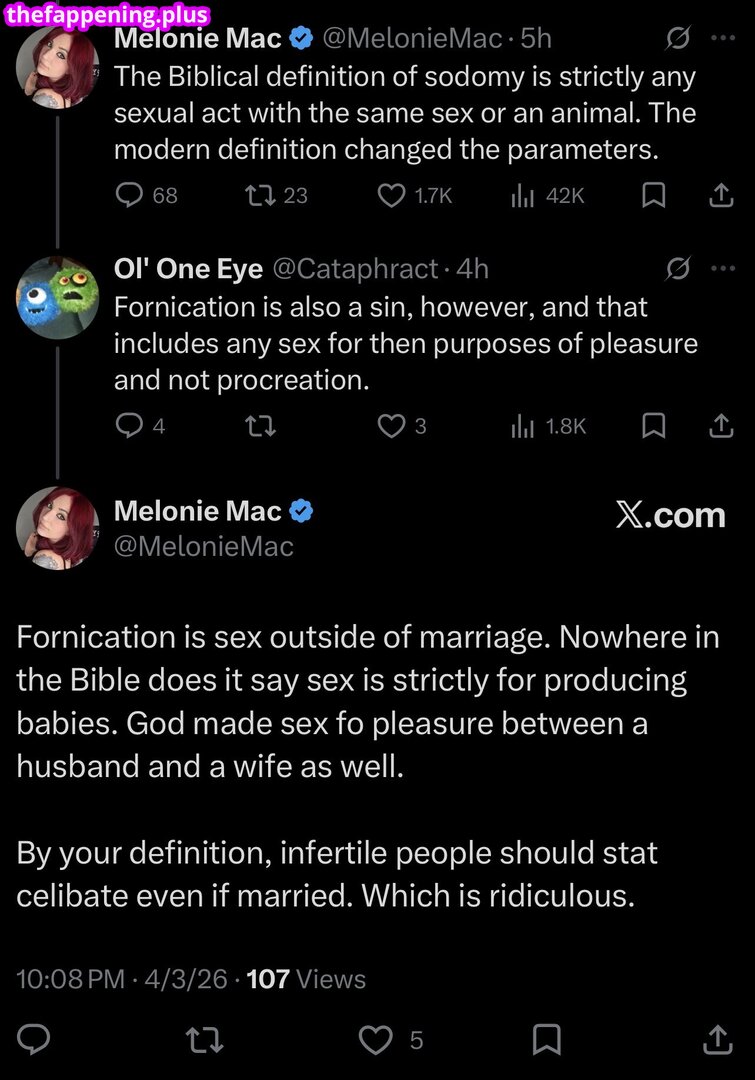Open the reply box on the bottom tweet
Screen dimensions: 755x1080
click(33, 1040)
